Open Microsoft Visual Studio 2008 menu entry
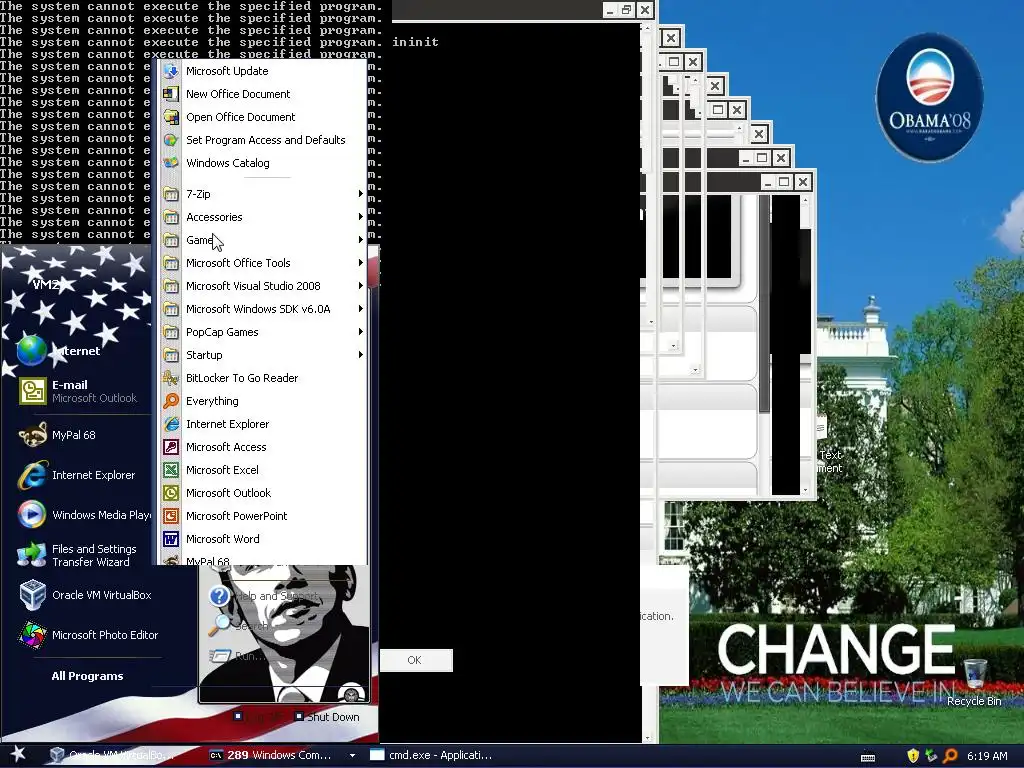 (264, 286)
